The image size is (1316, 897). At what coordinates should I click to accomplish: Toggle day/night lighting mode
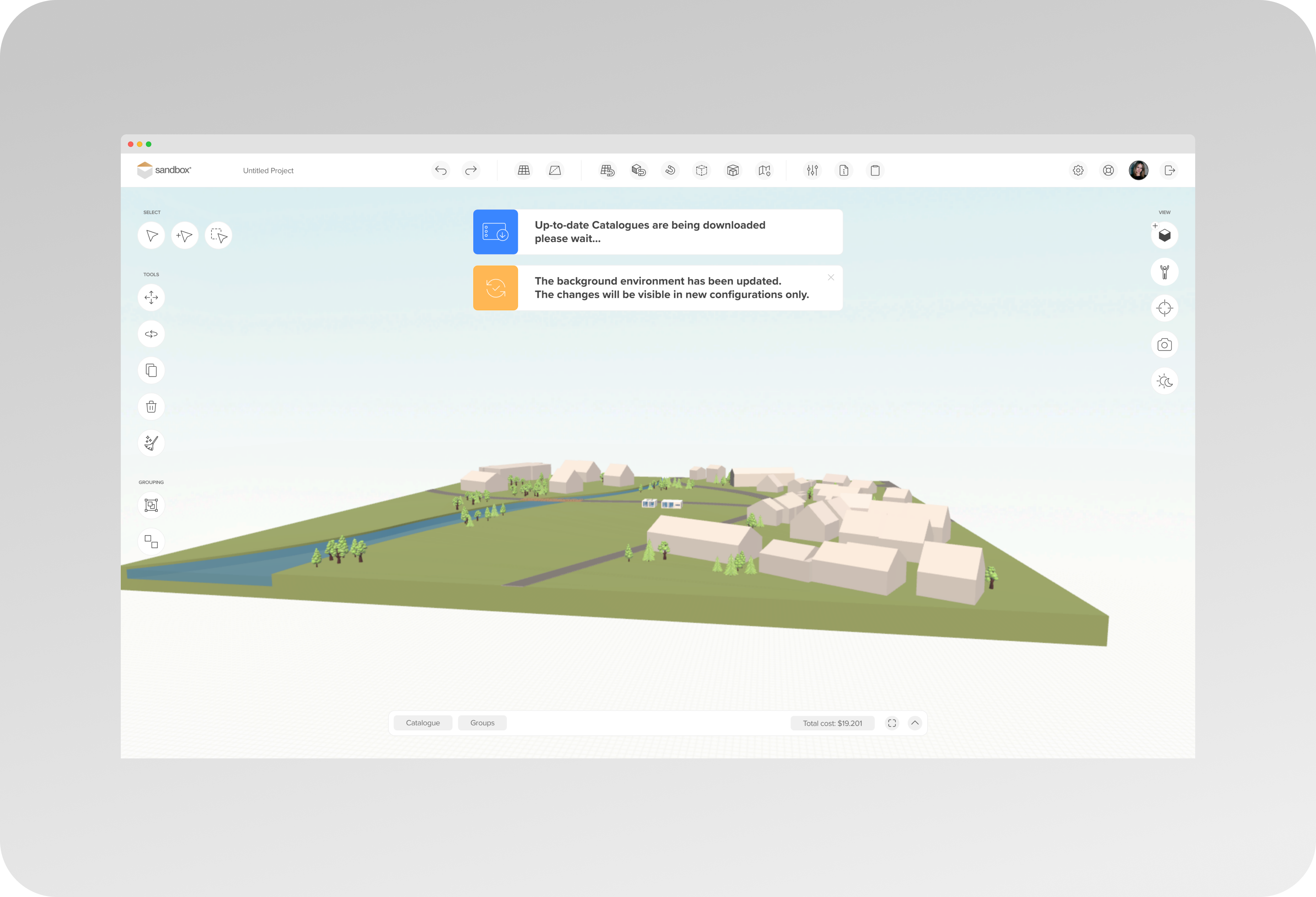pyautogui.click(x=1164, y=381)
